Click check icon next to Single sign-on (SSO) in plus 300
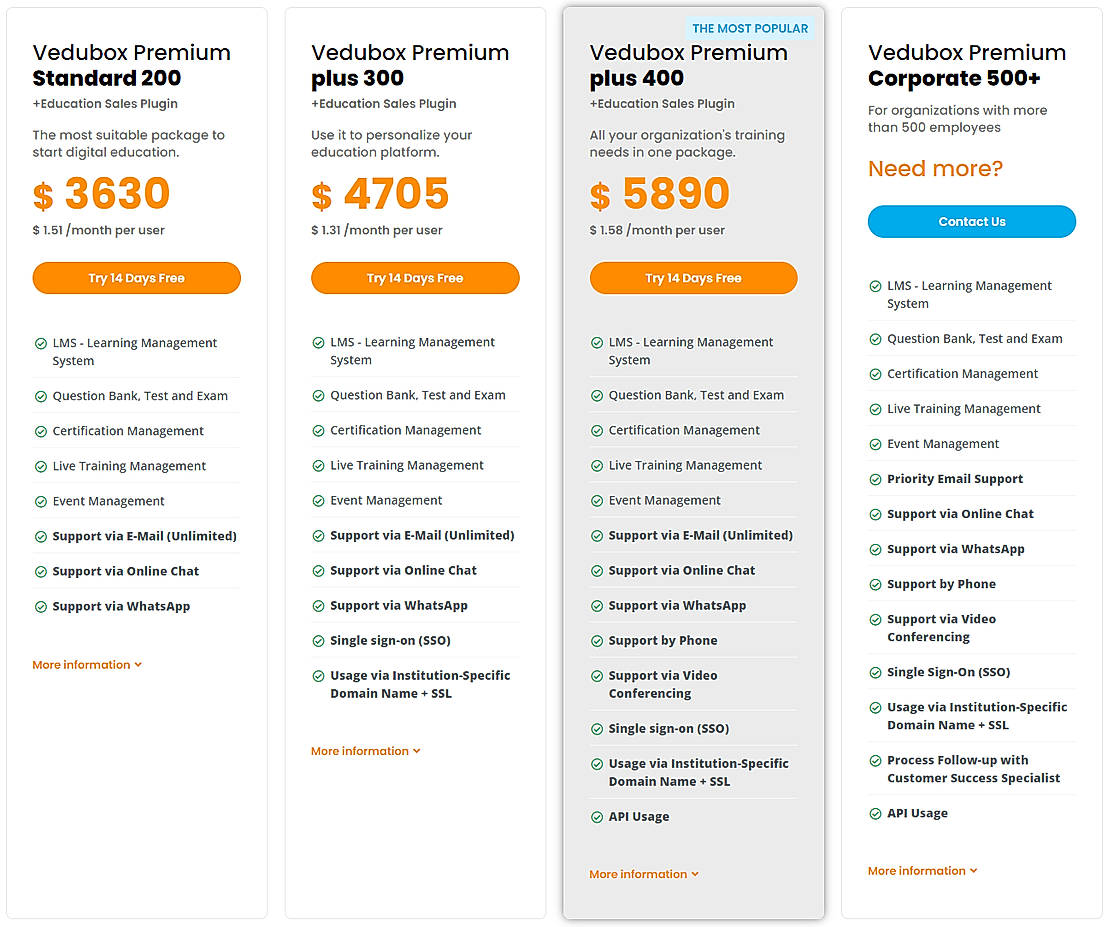Viewport: 1108px width, 927px height. [318, 641]
